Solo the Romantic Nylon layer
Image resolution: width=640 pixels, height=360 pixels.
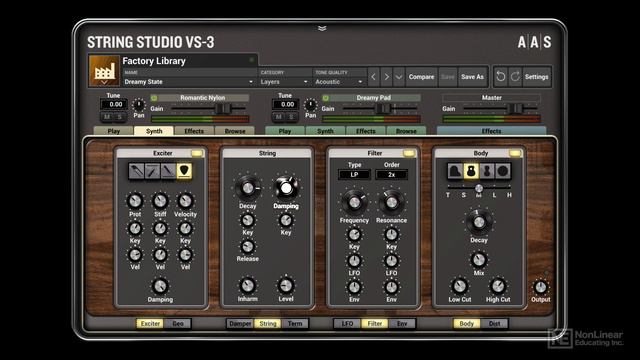click(x=120, y=117)
